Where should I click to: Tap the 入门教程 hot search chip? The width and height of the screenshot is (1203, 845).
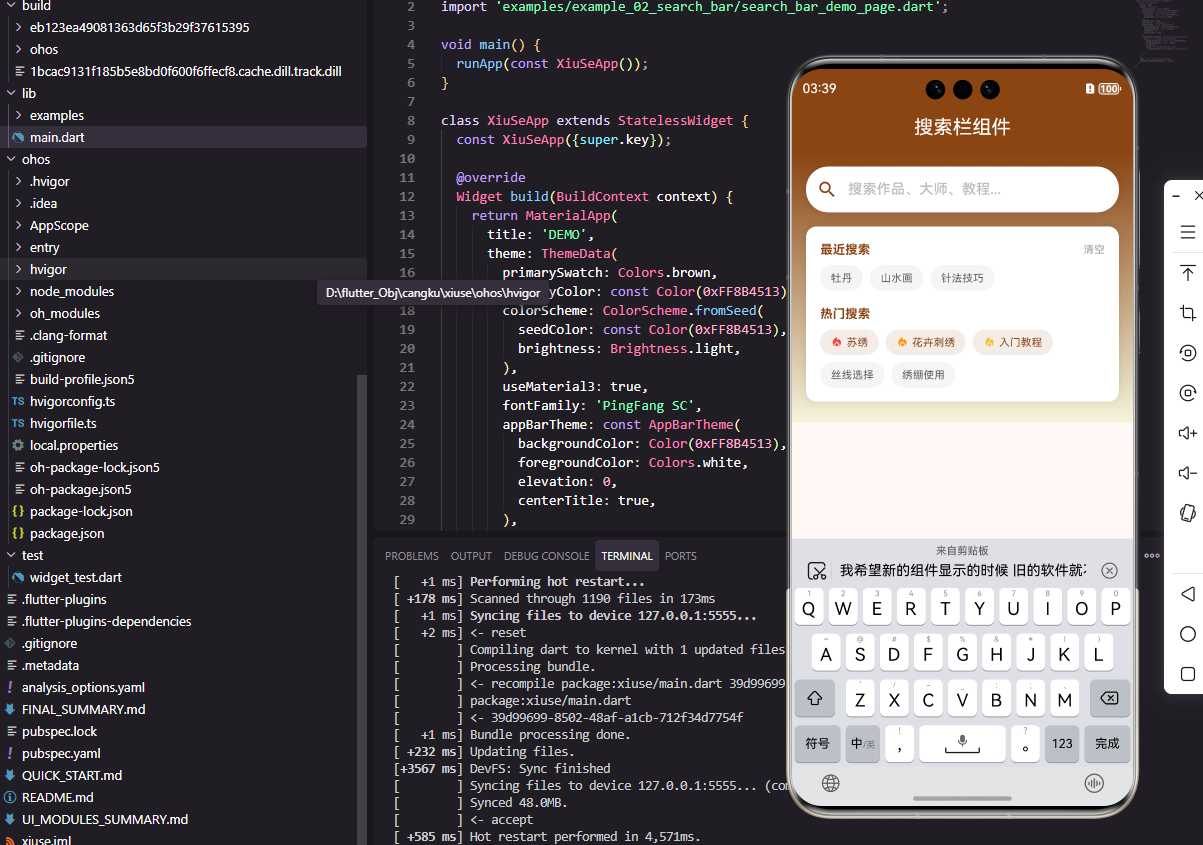point(1012,342)
